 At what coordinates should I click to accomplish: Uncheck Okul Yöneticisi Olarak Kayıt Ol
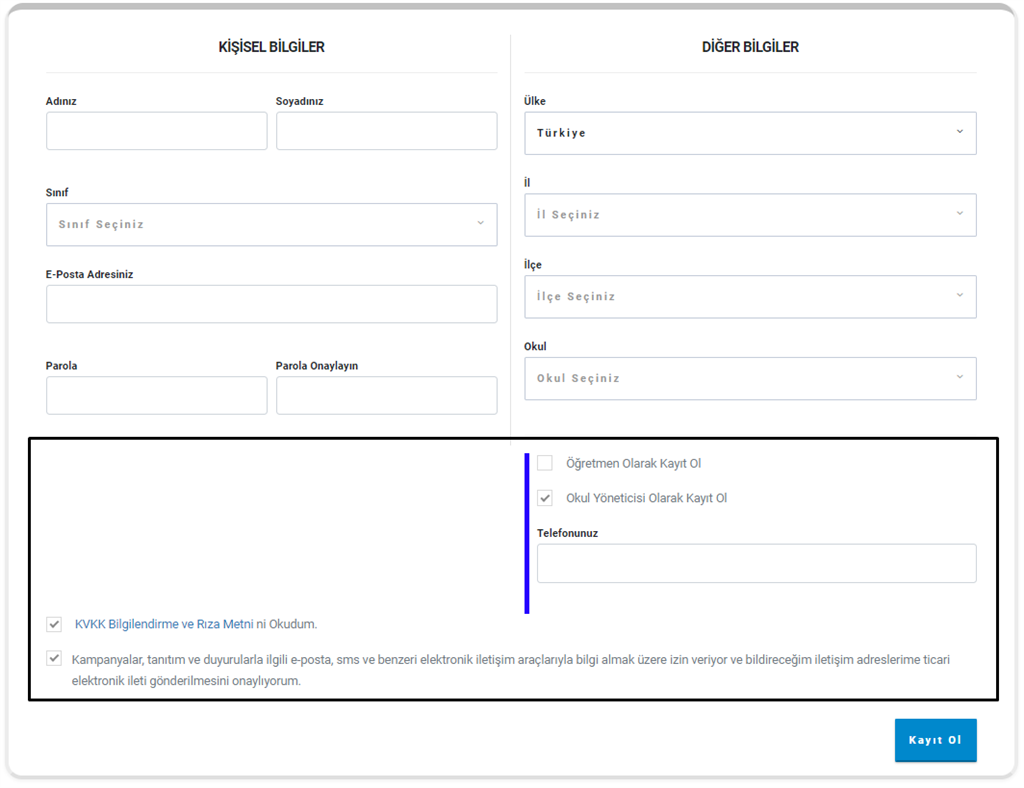point(545,498)
